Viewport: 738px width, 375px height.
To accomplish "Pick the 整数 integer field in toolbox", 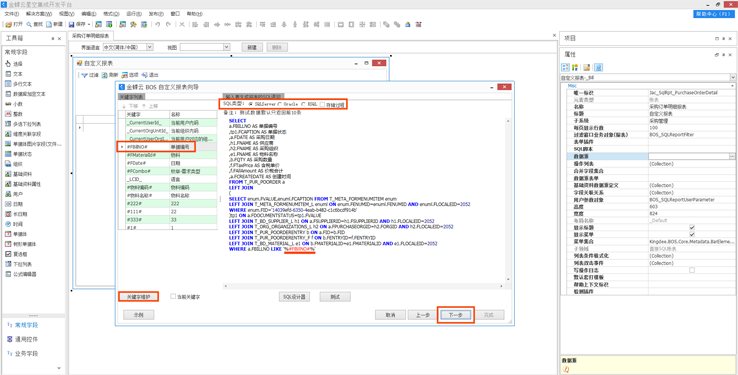I will (14, 114).
